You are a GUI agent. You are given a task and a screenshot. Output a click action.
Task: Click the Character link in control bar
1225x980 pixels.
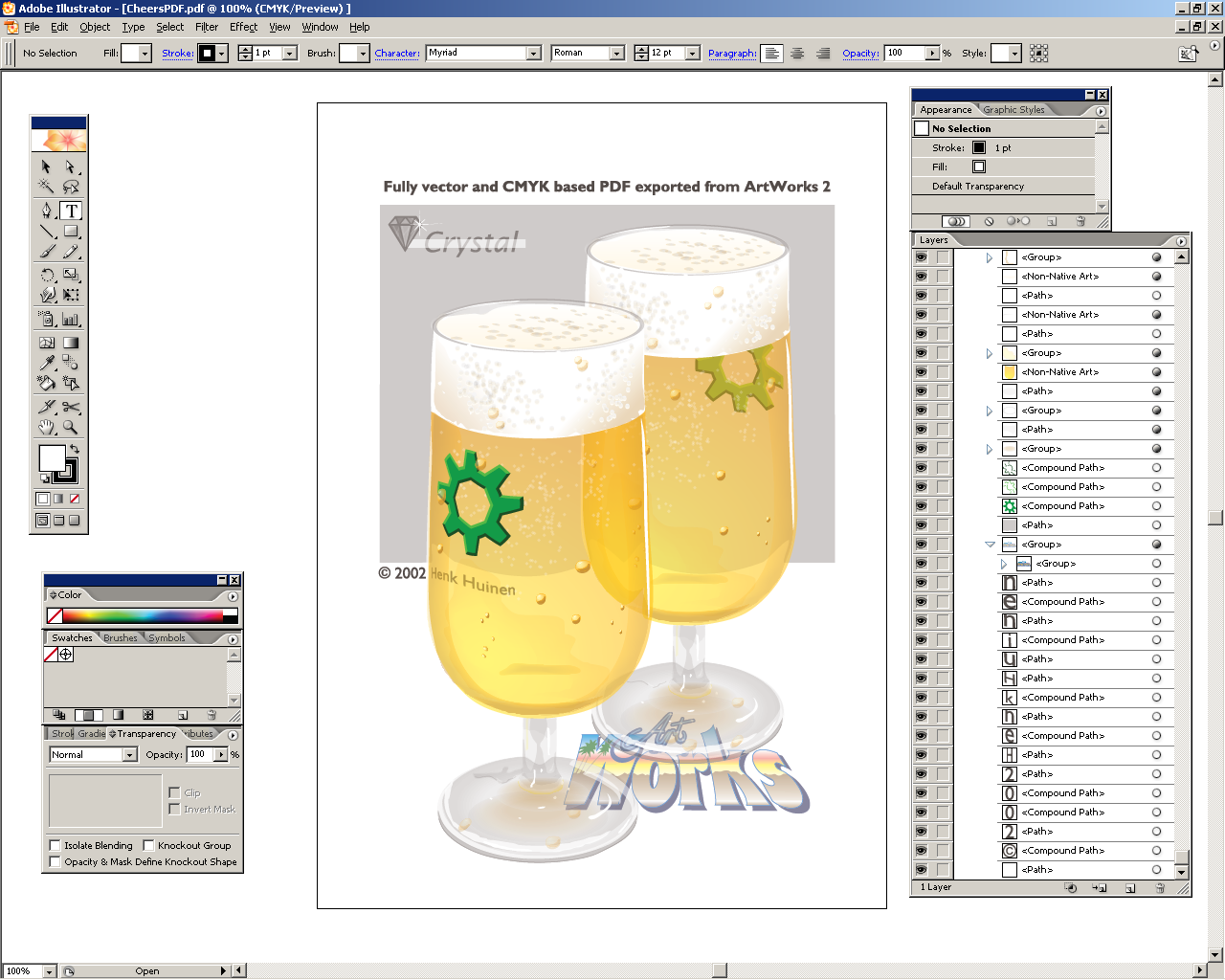pos(396,54)
